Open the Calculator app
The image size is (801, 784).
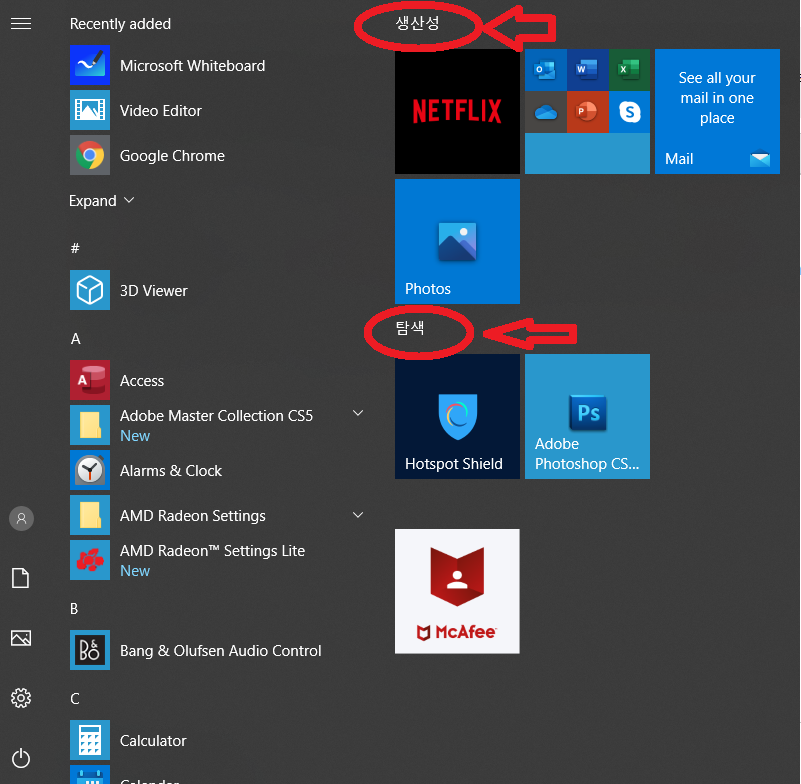(217, 740)
